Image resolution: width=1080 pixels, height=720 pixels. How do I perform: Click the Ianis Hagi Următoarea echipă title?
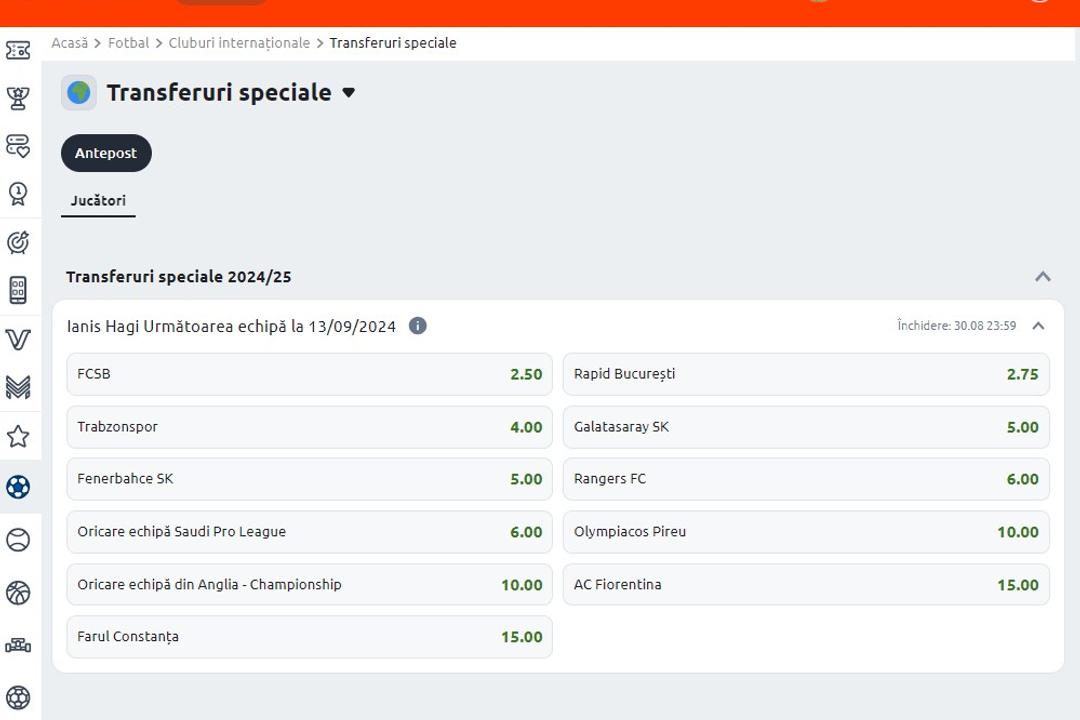pyautogui.click(x=231, y=327)
